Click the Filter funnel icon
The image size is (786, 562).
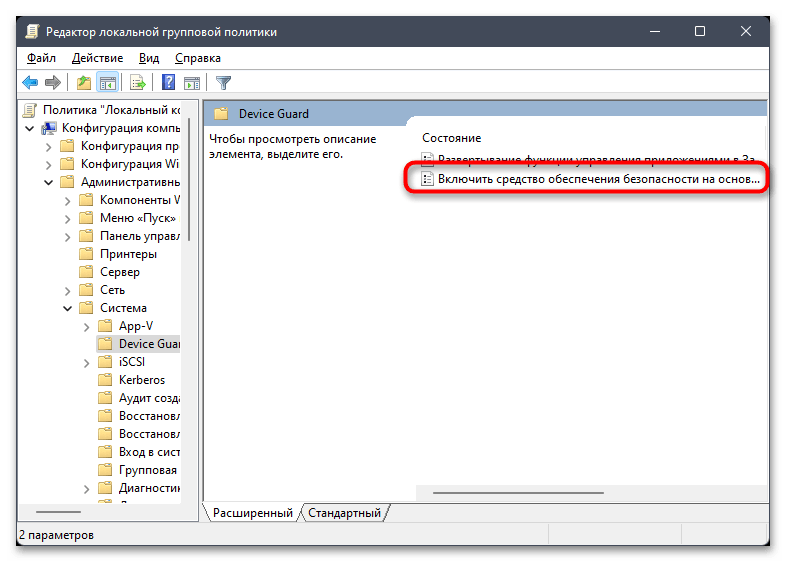coord(223,82)
